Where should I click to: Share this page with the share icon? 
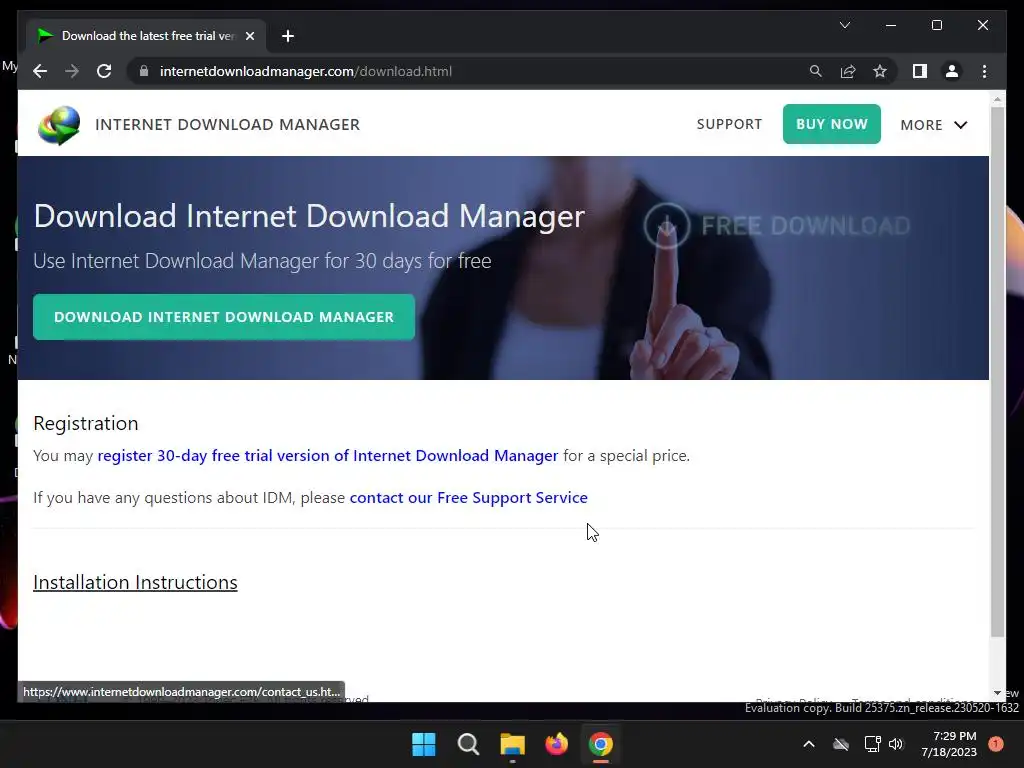point(848,71)
